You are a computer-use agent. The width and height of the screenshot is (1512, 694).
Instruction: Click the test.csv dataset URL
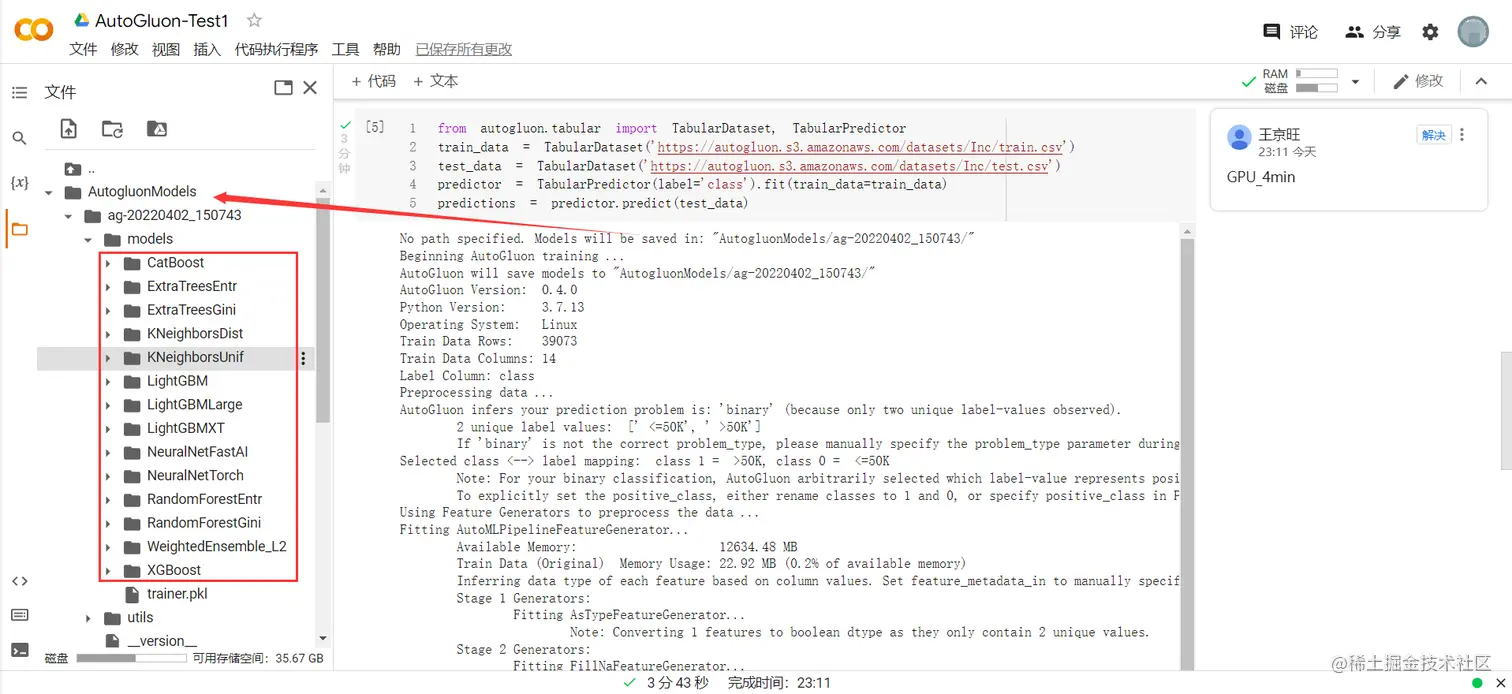pyautogui.click(x=850, y=166)
